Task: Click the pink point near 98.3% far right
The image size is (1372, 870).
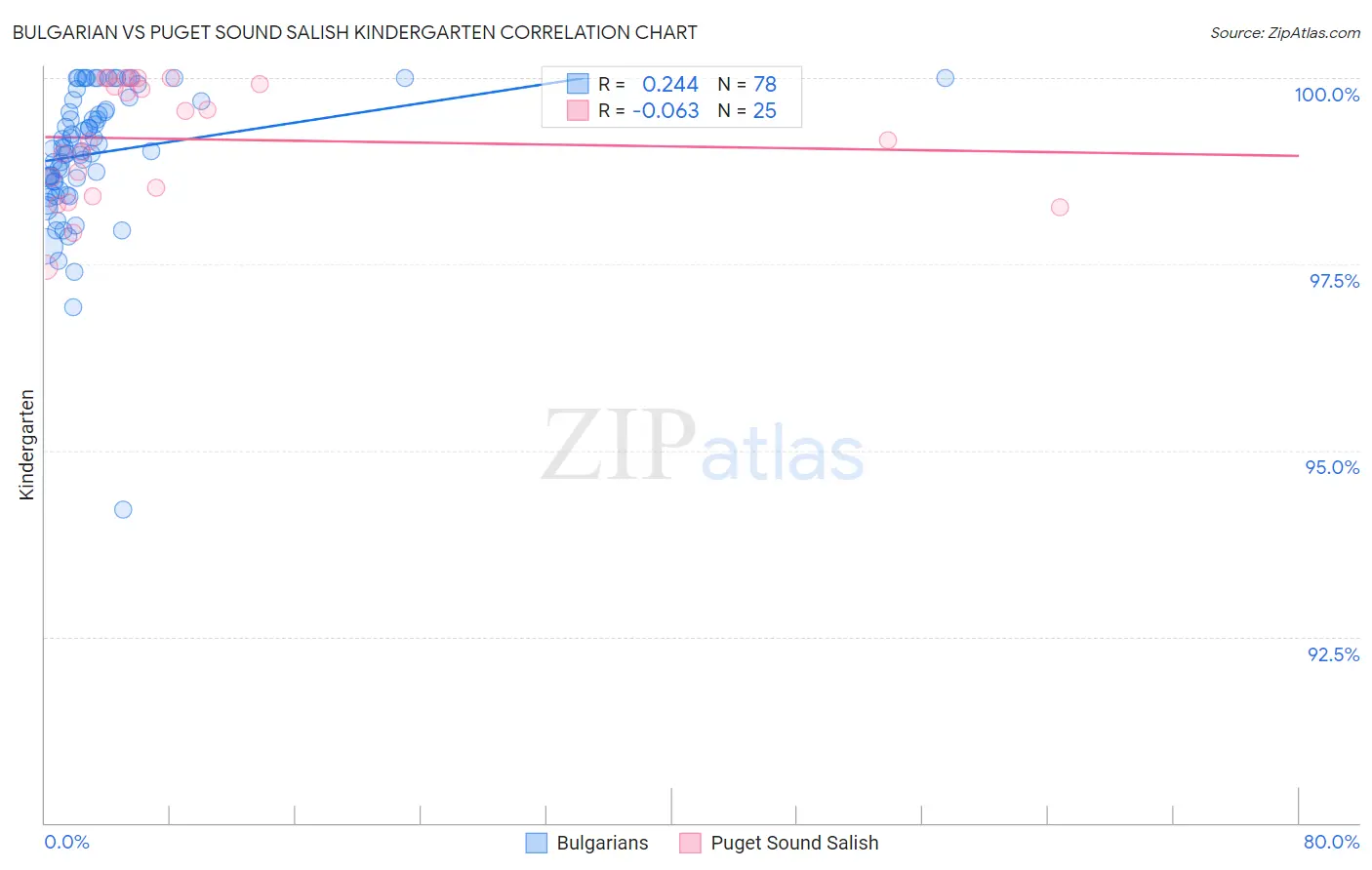Action: click(x=1060, y=207)
